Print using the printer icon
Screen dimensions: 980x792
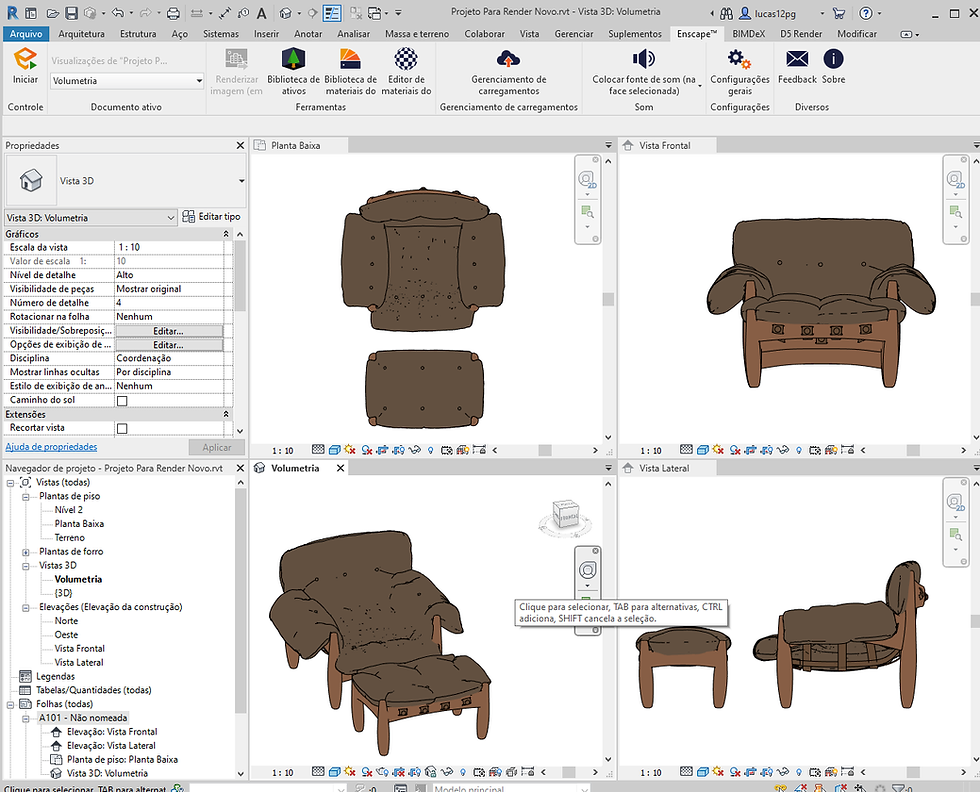(173, 13)
